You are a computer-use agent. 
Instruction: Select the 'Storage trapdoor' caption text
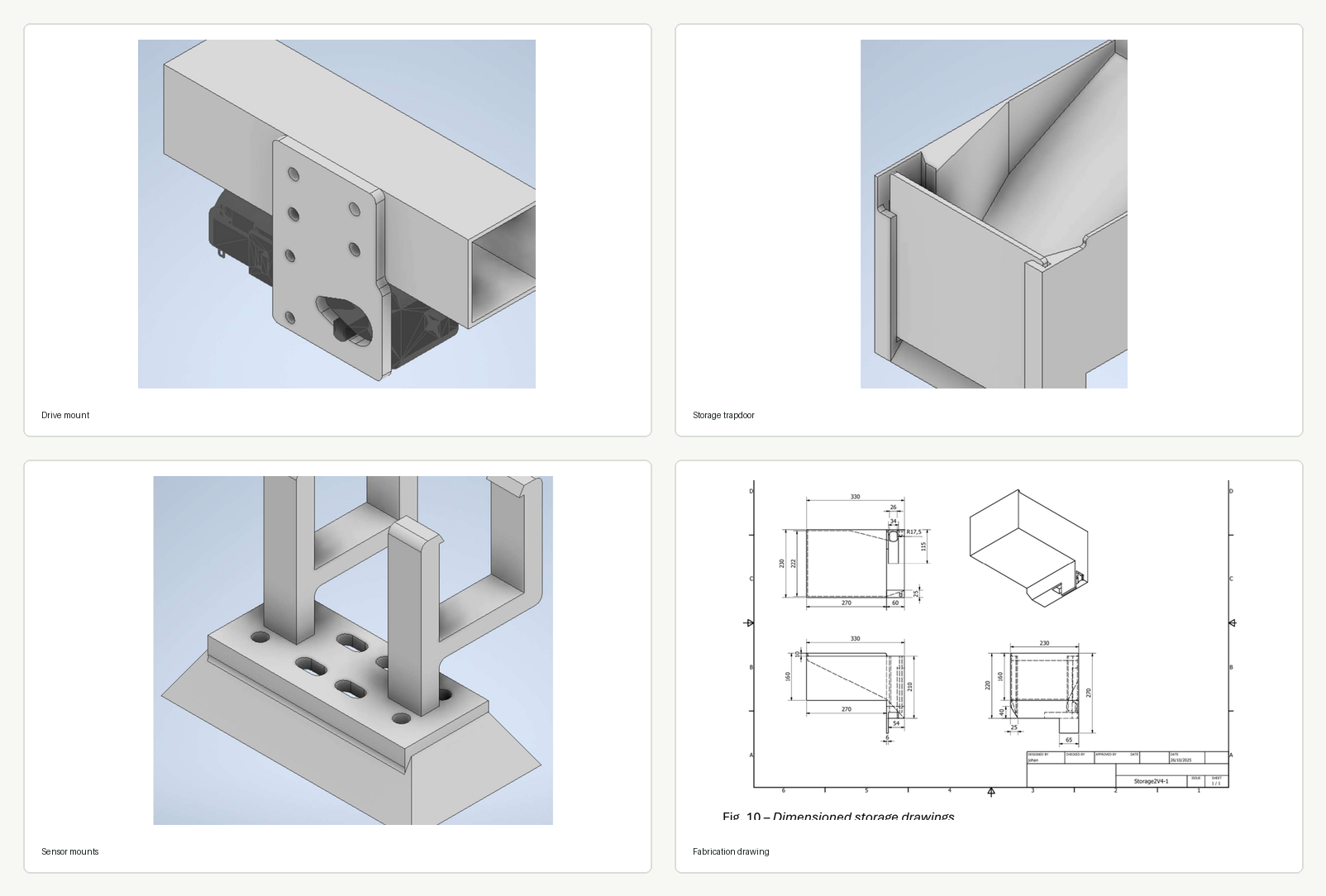coord(723,415)
